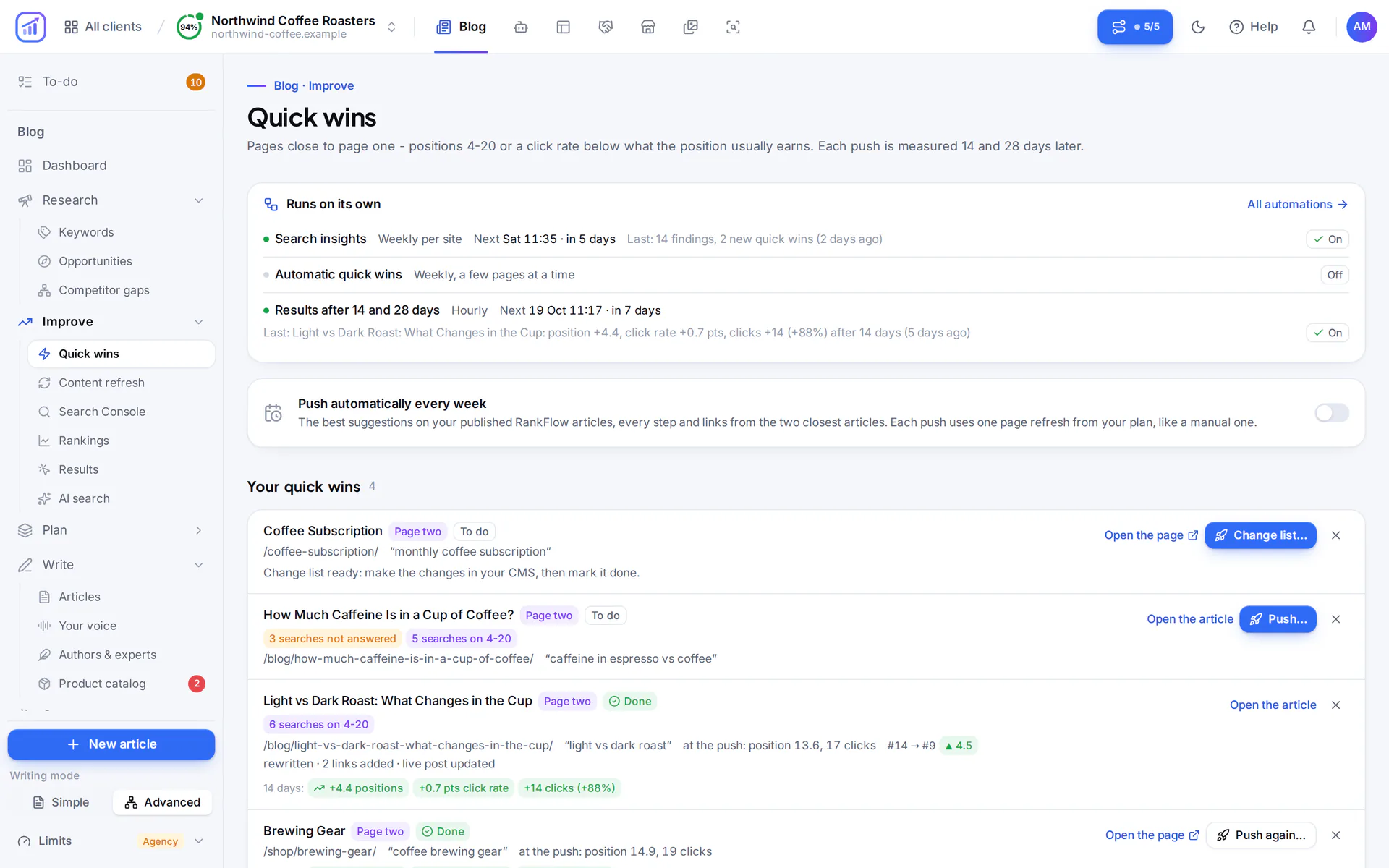Toggle Results after 14 and 28 days On
Viewport: 1389px width, 868px height.
1328,333
